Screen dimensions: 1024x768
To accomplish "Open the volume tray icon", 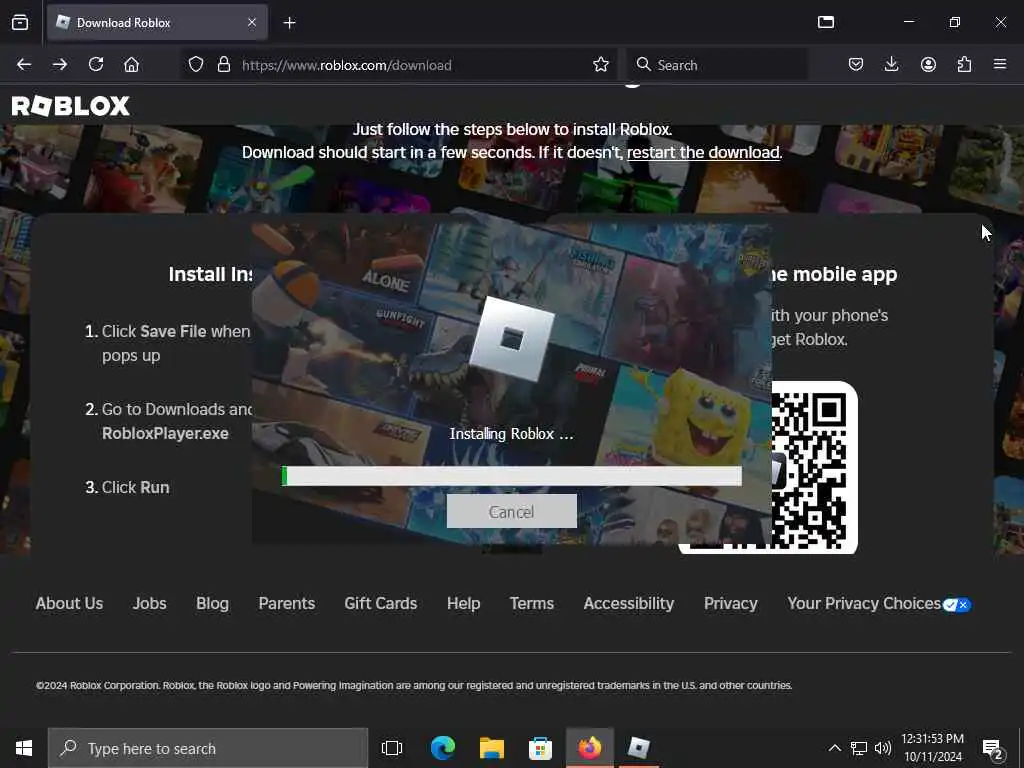I will [883, 748].
